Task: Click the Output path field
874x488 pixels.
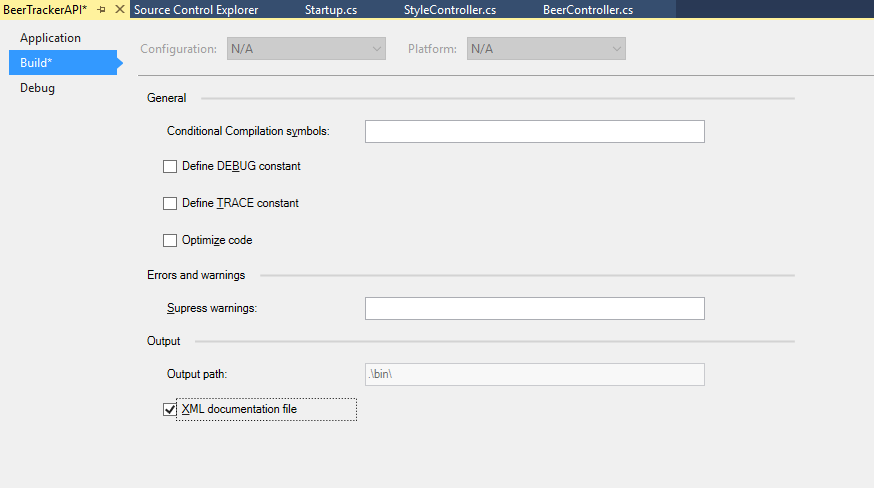Action: coord(534,375)
